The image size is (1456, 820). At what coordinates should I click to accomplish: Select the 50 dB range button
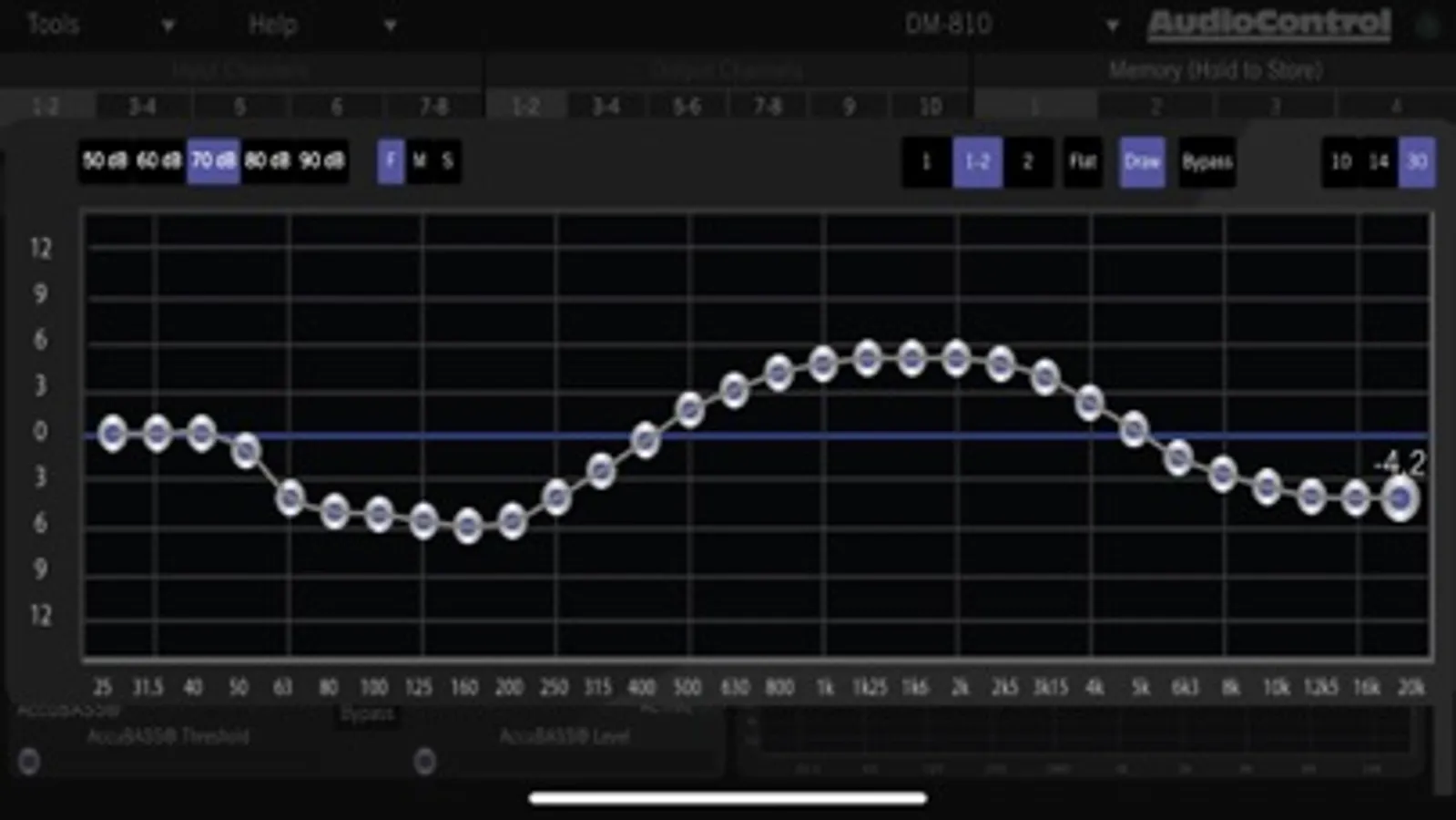[x=106, y=161]
